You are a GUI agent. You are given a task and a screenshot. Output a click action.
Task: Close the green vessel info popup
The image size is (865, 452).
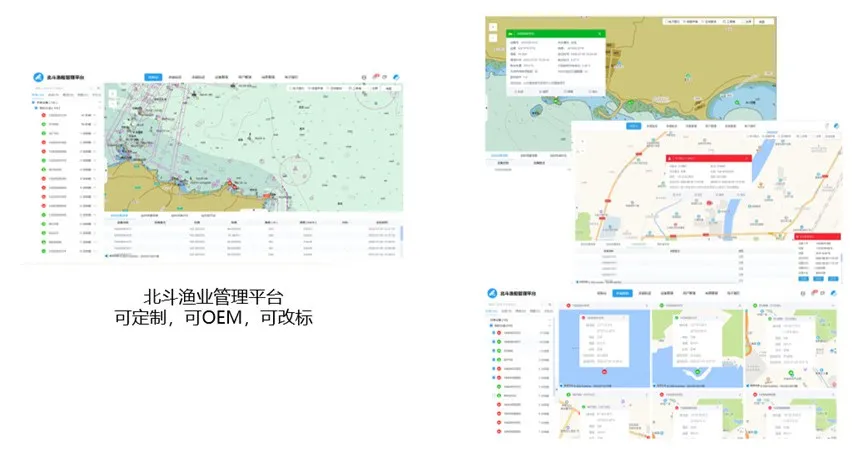[x=600, y=34]
